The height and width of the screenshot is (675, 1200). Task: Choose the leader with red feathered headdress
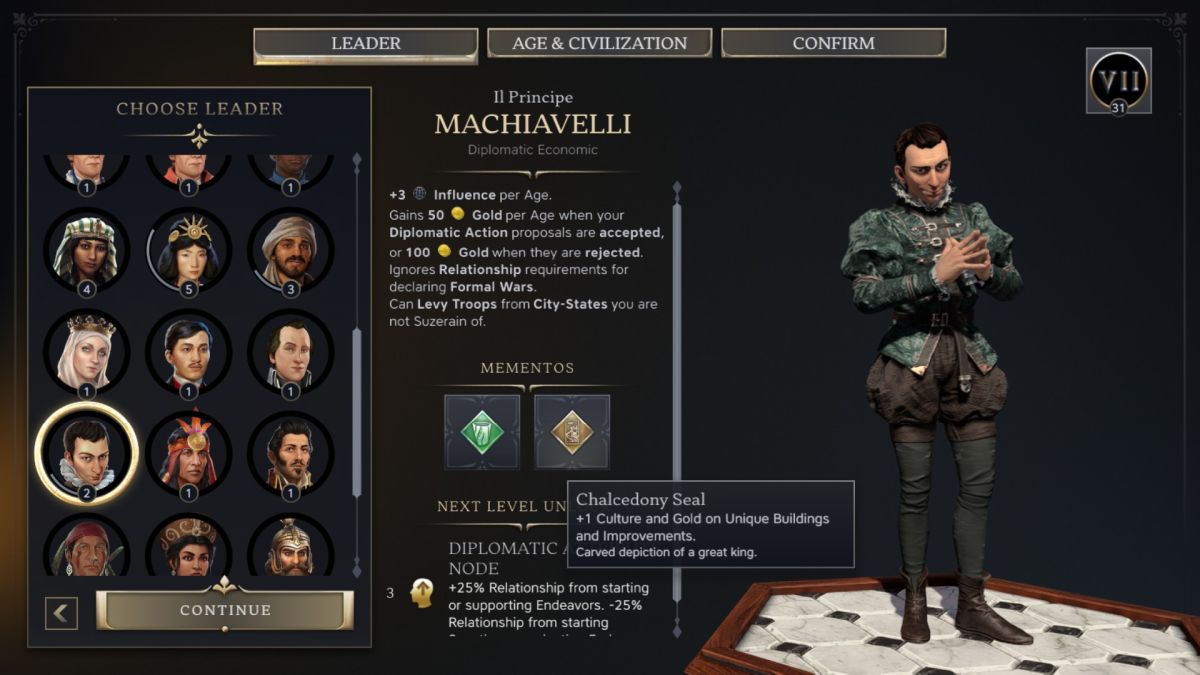click(x=188, y=454)
